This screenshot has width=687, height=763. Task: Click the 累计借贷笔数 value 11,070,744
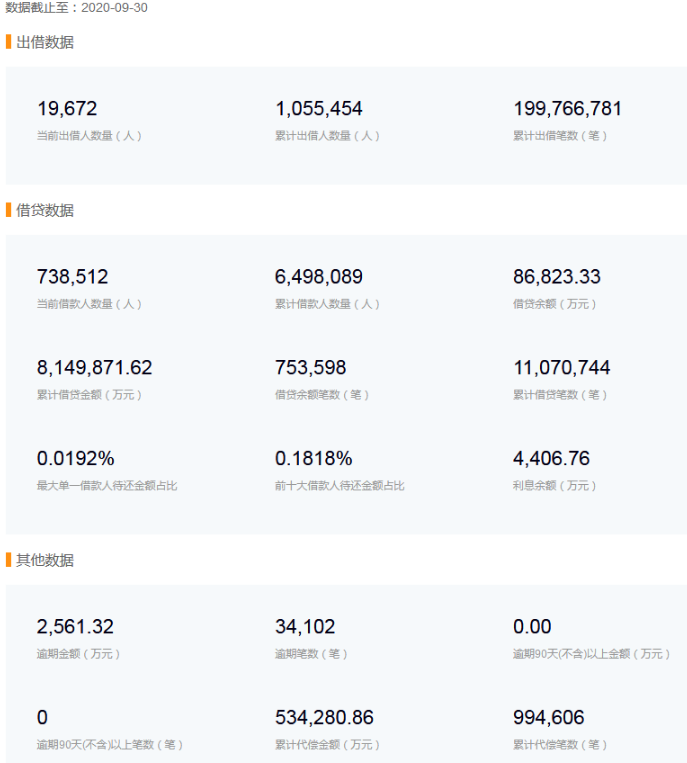(x=562, y=368)
